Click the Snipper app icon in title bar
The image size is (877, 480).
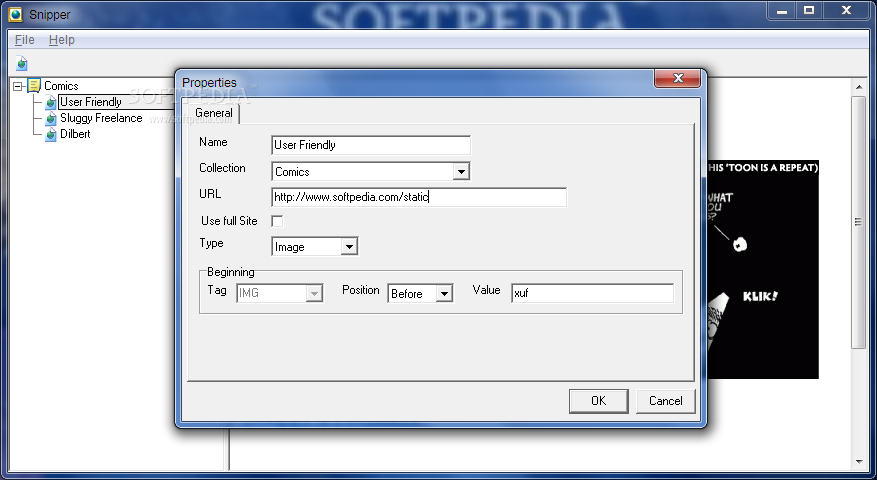(15, 14)
